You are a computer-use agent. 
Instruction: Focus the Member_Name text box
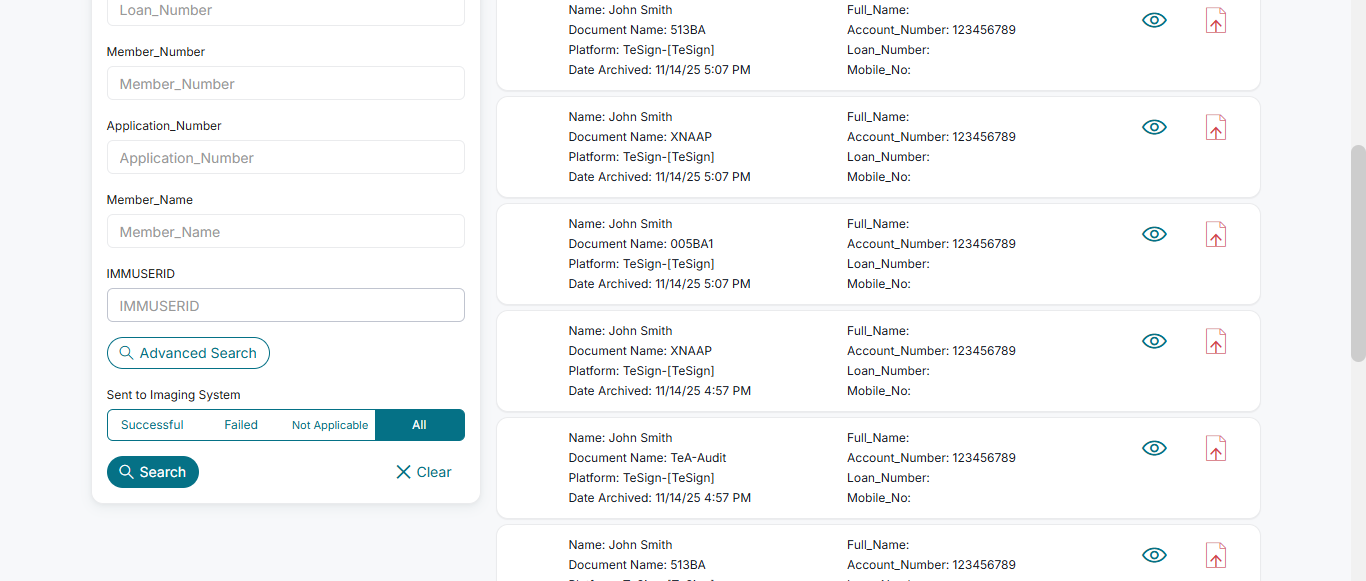[286, 231]
